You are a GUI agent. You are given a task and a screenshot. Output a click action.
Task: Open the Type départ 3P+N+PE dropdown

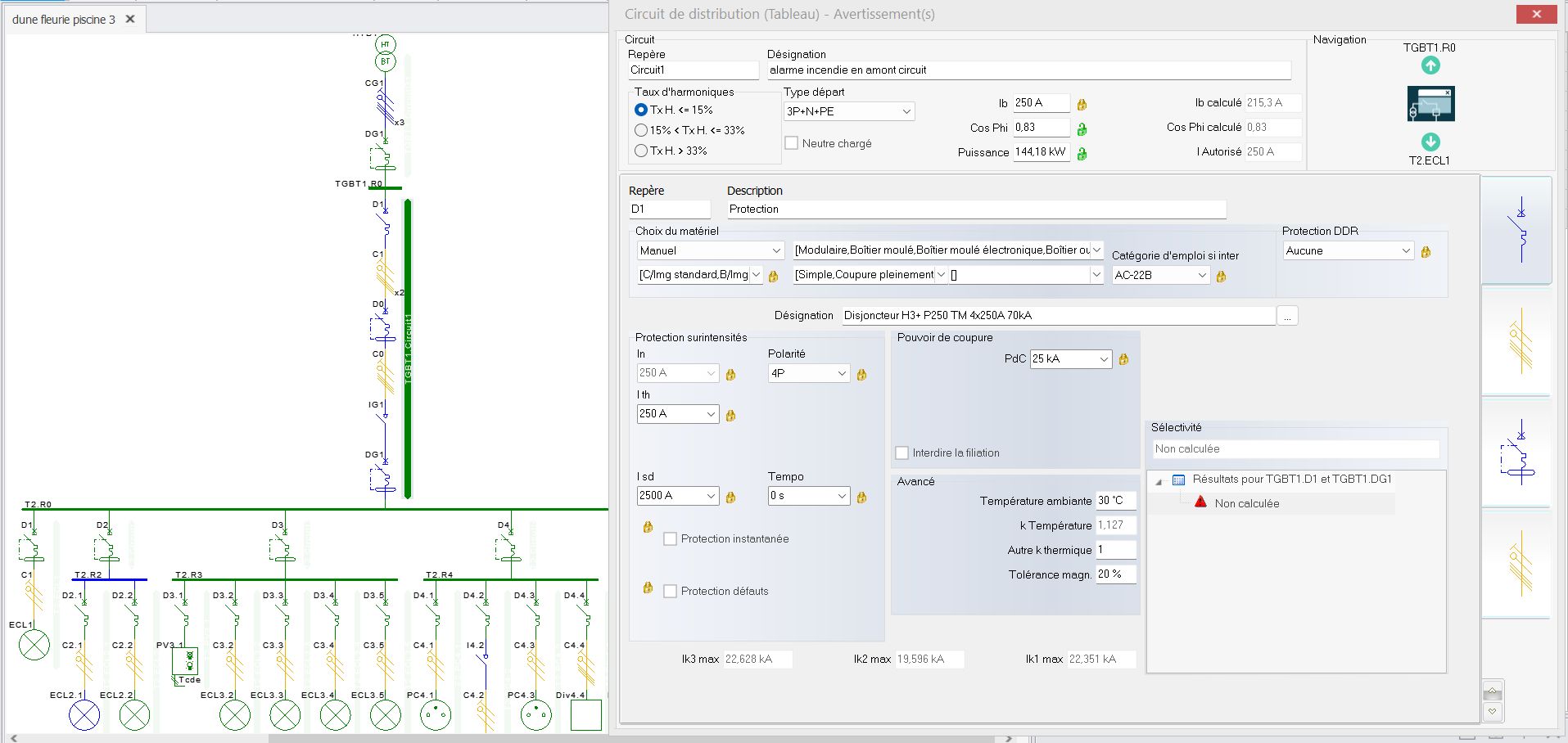(x=849, y=111)
